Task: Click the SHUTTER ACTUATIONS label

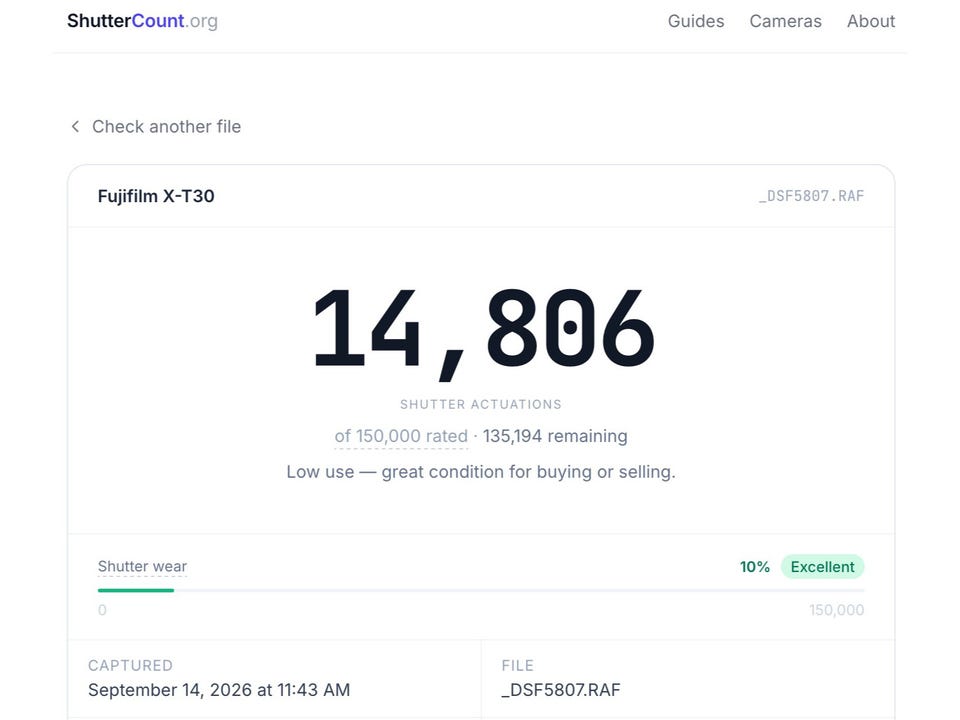Action: pos(481,404)
